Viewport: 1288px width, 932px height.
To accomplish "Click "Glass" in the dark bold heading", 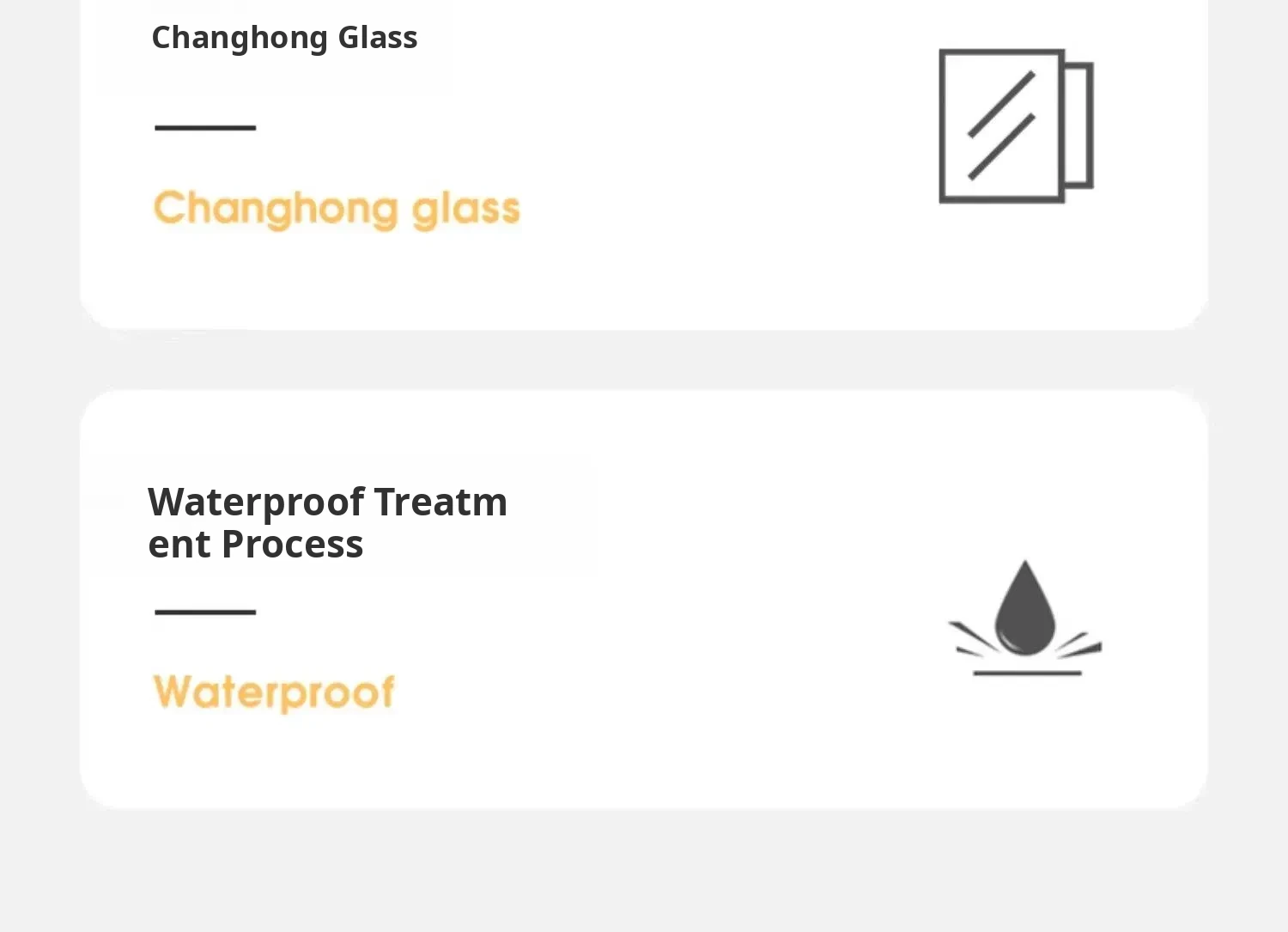I will click(x=377, y=38).
